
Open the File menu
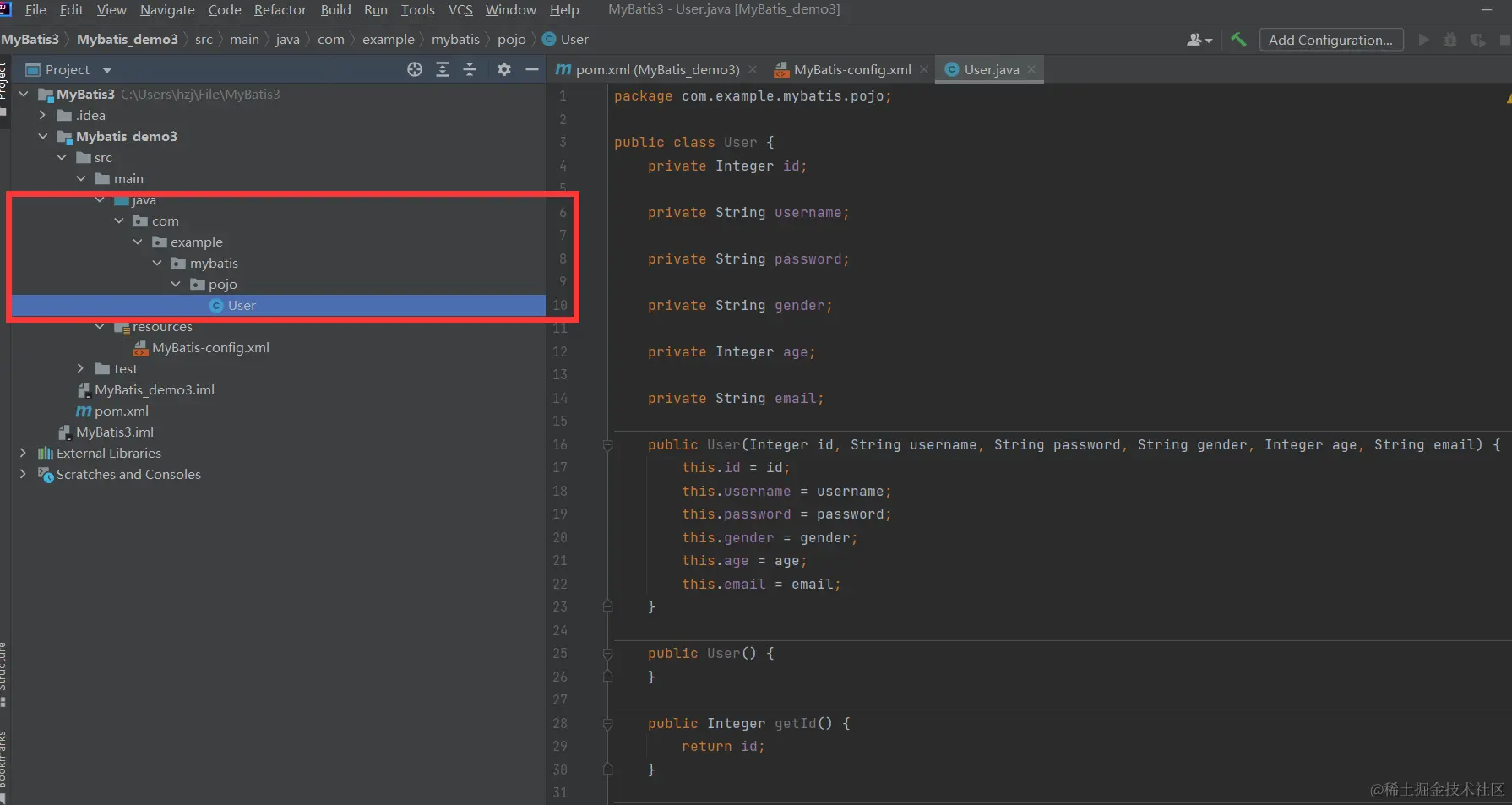pos(35,9)
